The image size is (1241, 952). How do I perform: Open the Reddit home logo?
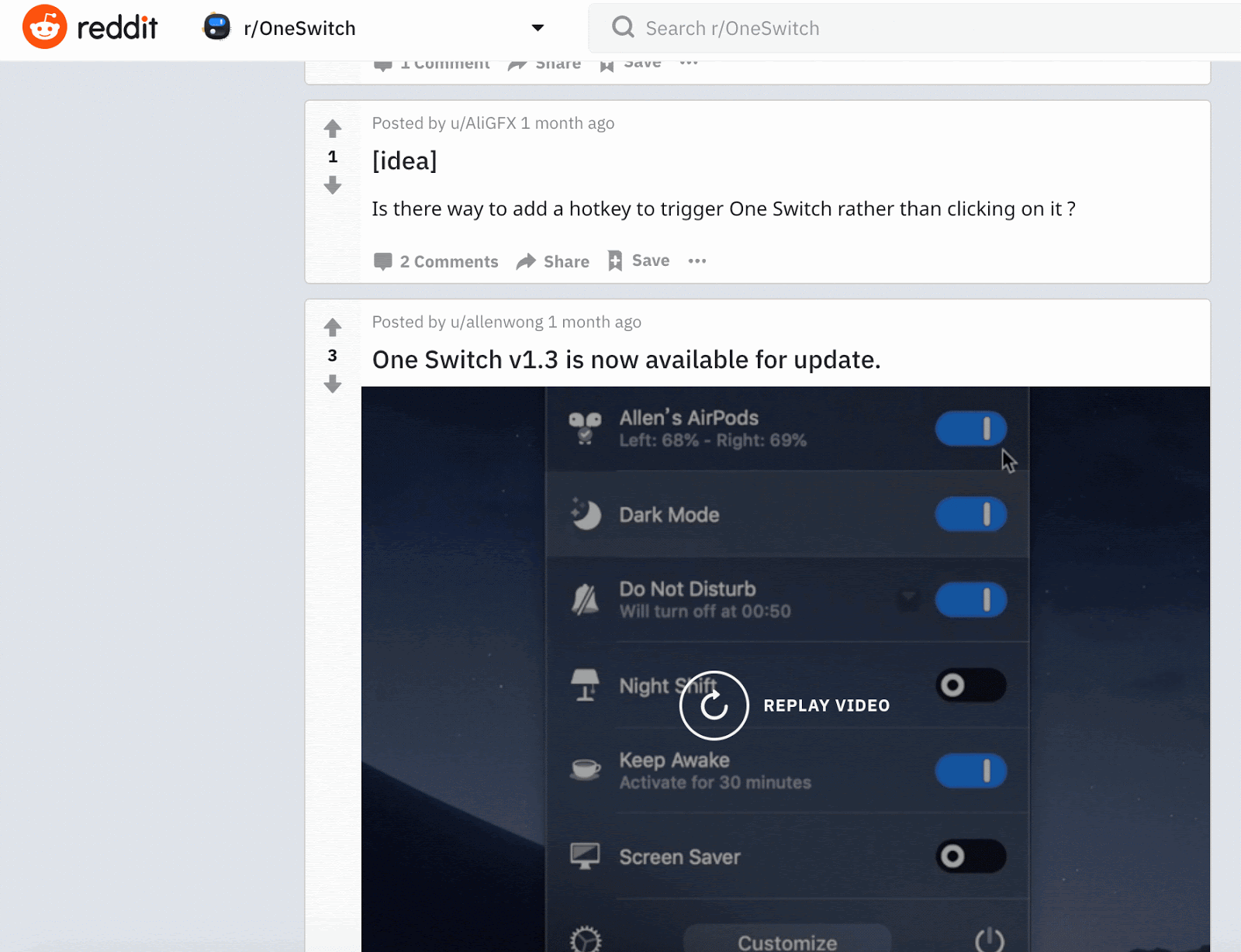tap(90, 27)
